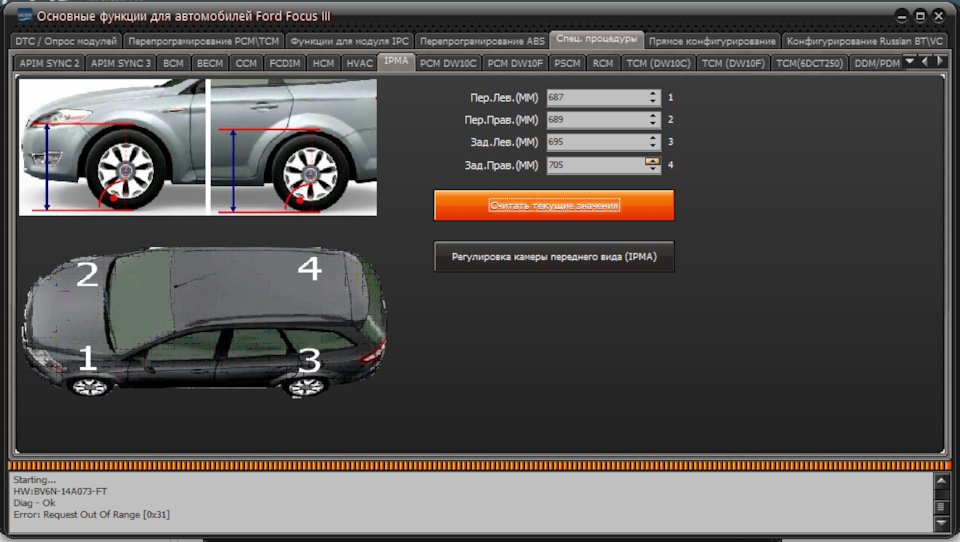Increase Зад.Лев.(мм) with up arrow
Viewport: 960px width, 542px height.
pyautogui.click(x=653, y=138)
